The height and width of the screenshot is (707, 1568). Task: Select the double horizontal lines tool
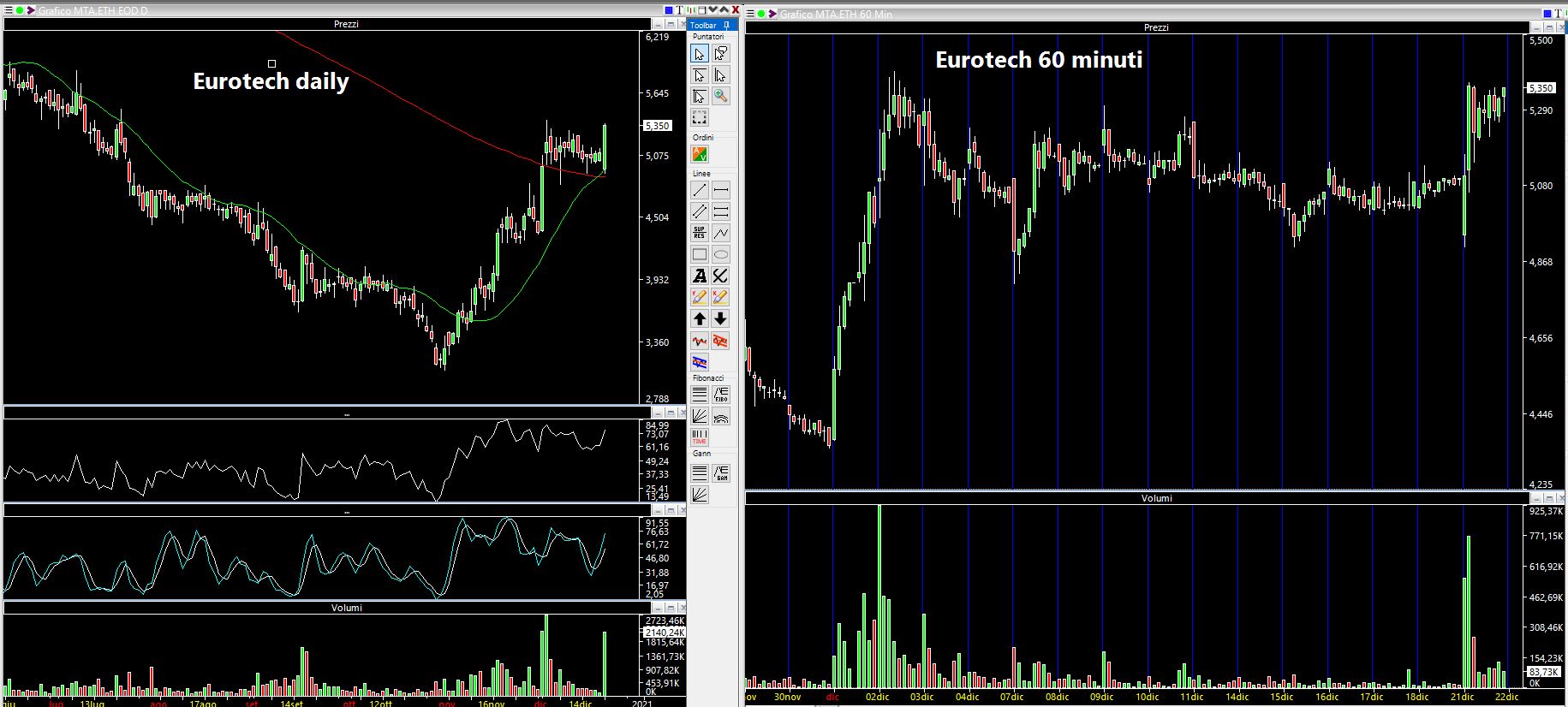click(721, 211)
